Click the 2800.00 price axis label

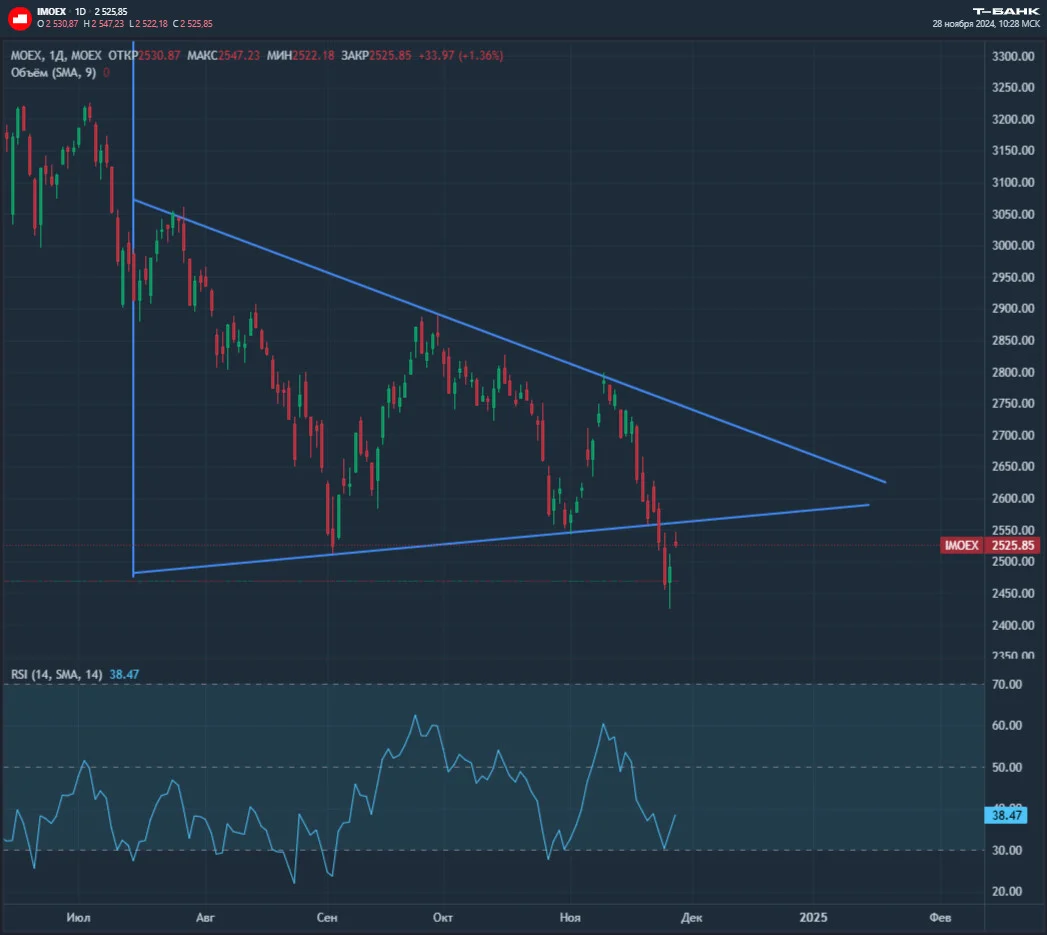[x=1013, y=373]
